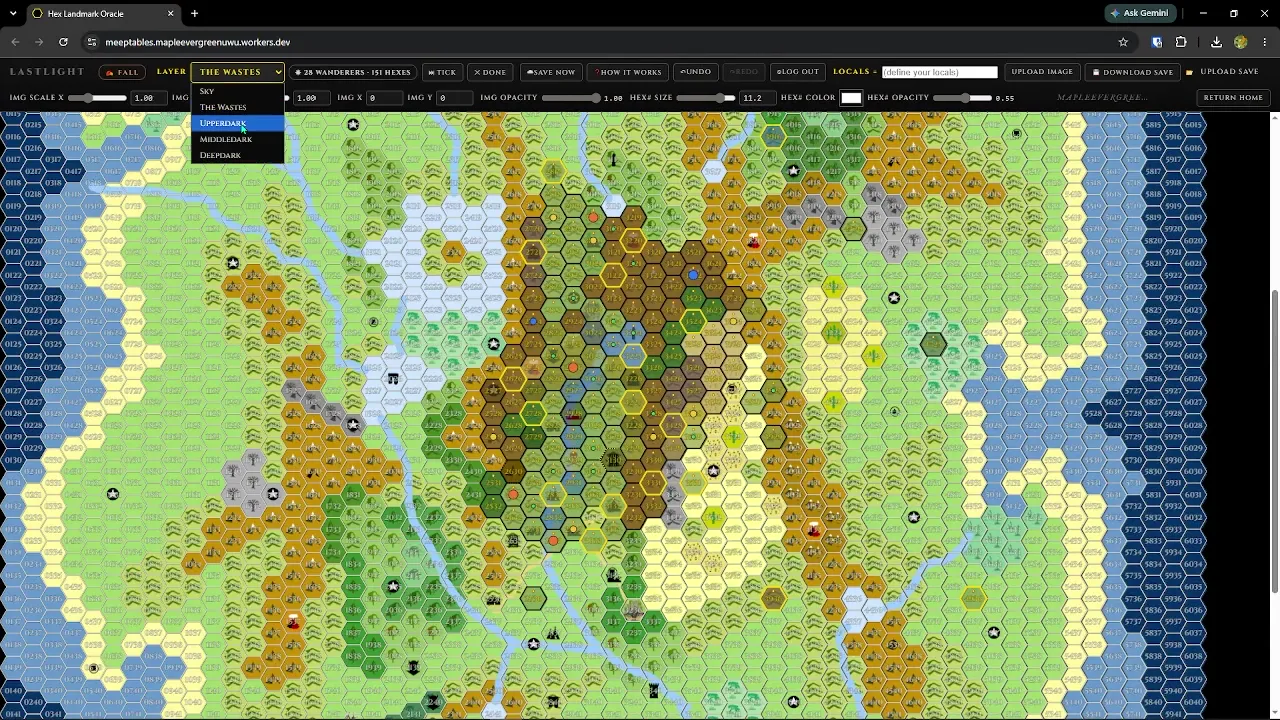Click Upload Save with folder icon
This screenshot has width=1280, height=720.
[x=1222, y=72]
